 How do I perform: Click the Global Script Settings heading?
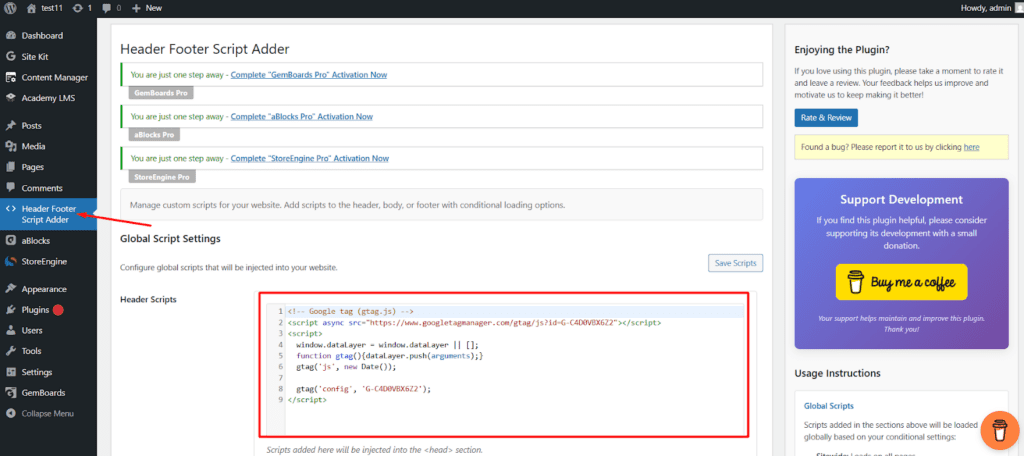(x=170, y=238)
